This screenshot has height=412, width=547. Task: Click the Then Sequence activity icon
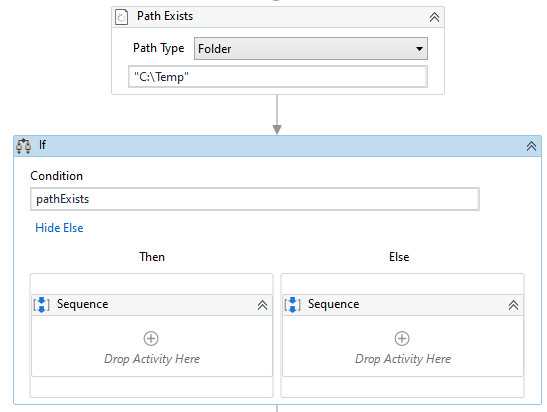tap(42, 305)
